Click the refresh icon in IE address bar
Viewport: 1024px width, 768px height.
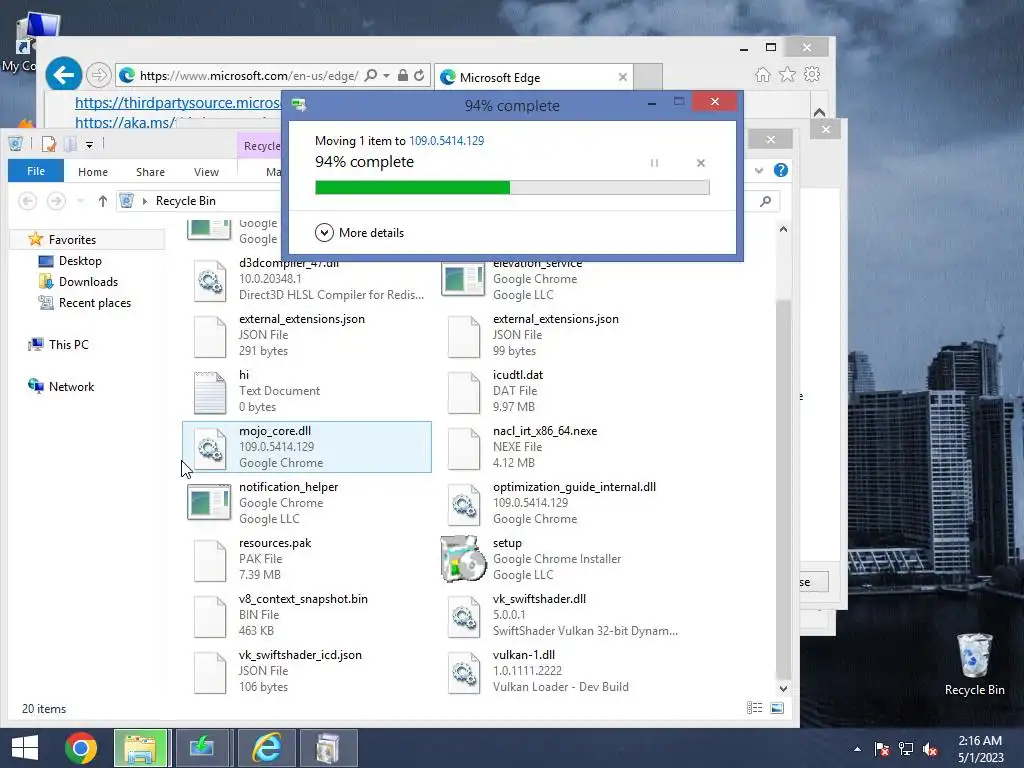click(419, 76)
